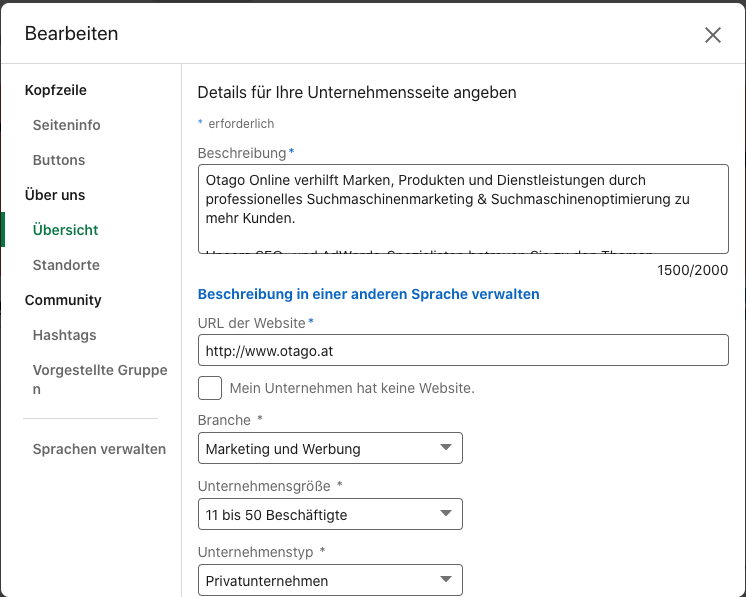
Task: Open Buttons section
Action: click(59, 160)
